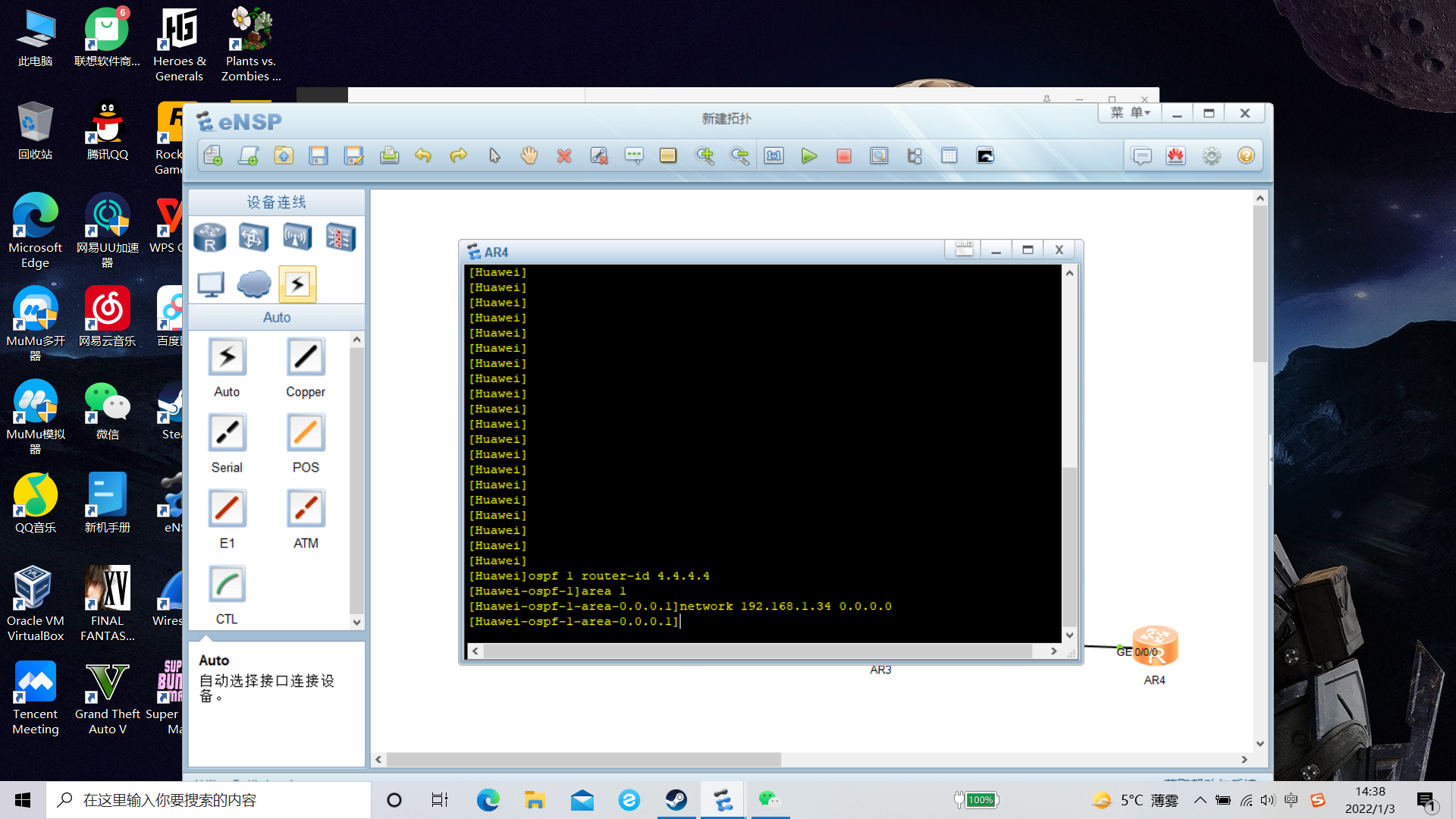The width and height of the screenshot is (1456, 819).
Task: Click the volume speaker tray icon
Action: [1268, 800]
